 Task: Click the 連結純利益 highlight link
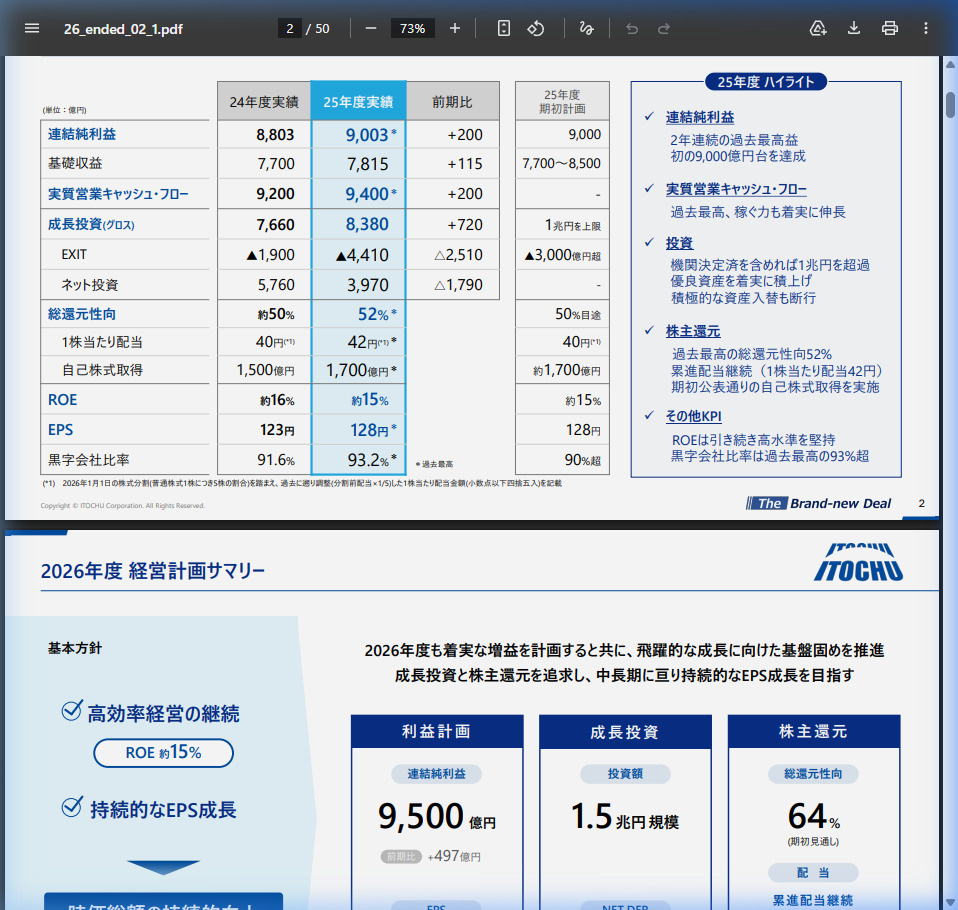coord(700,117)
